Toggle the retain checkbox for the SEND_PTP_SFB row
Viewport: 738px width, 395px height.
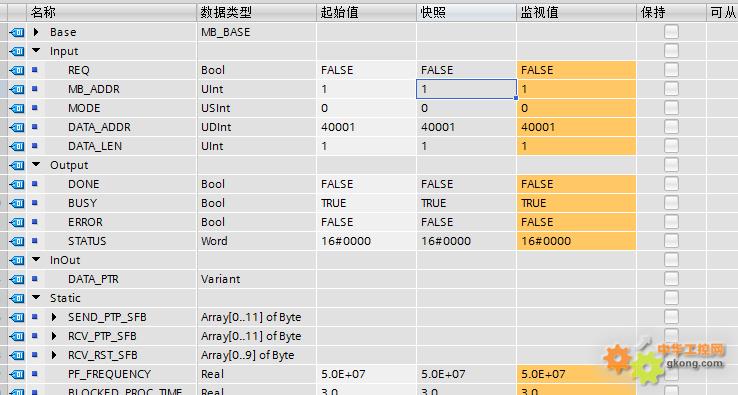[672, 317]
